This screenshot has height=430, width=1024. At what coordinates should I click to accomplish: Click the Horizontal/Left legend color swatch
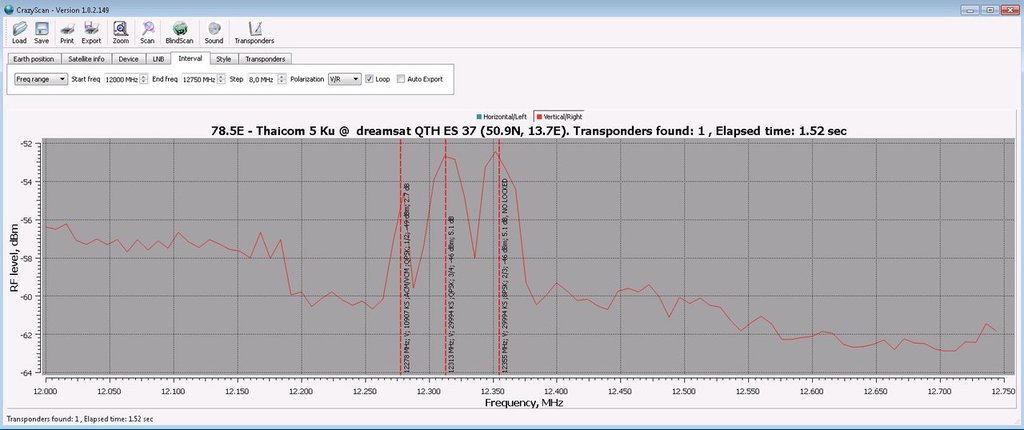(x=479, y=118)
